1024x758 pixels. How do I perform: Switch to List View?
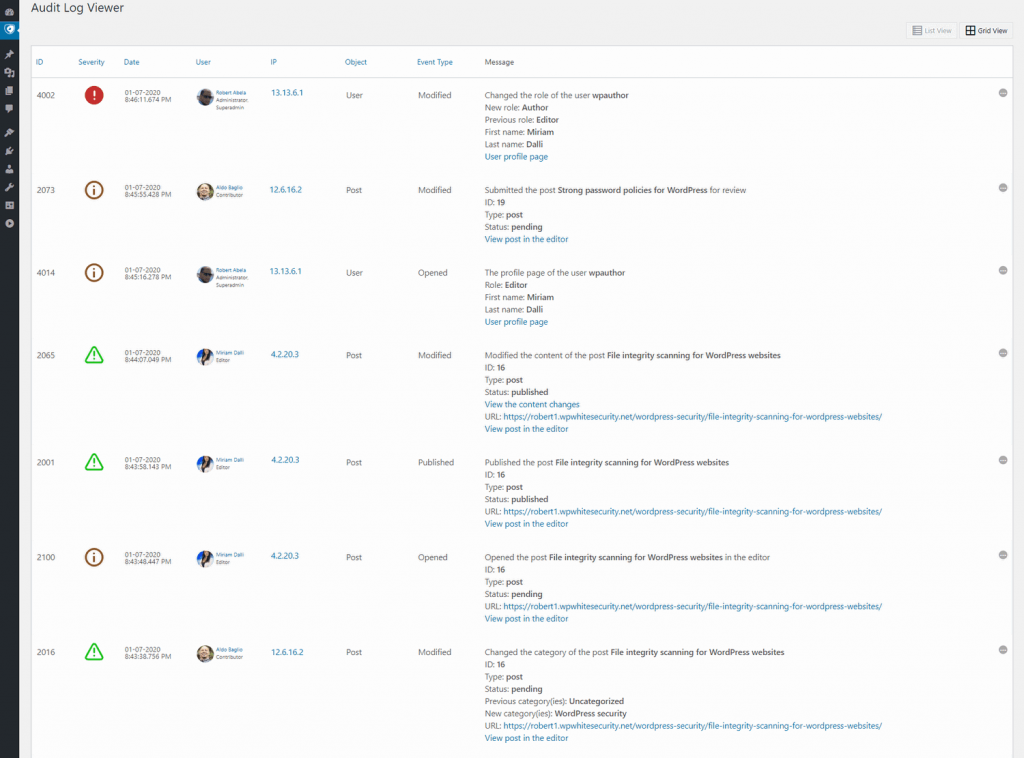click(x=931, y=30)
